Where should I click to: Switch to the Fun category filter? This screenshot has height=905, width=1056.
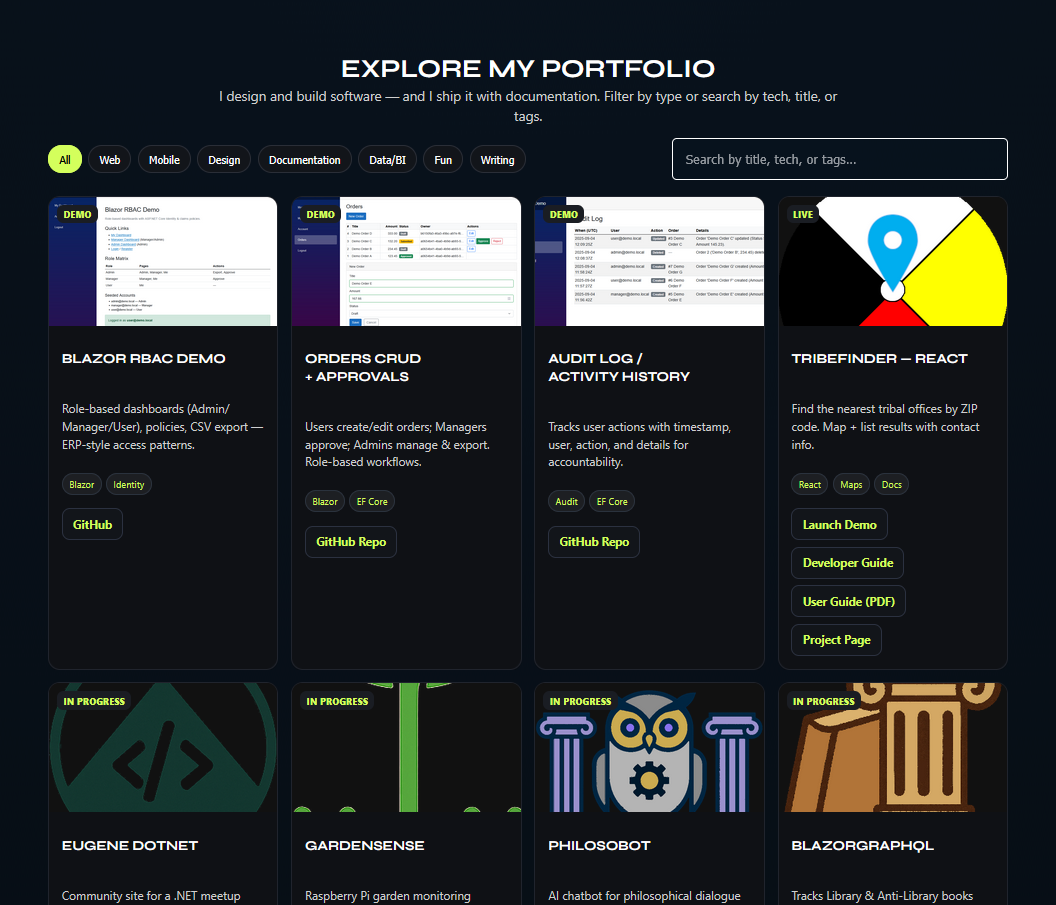pos(442,159)
